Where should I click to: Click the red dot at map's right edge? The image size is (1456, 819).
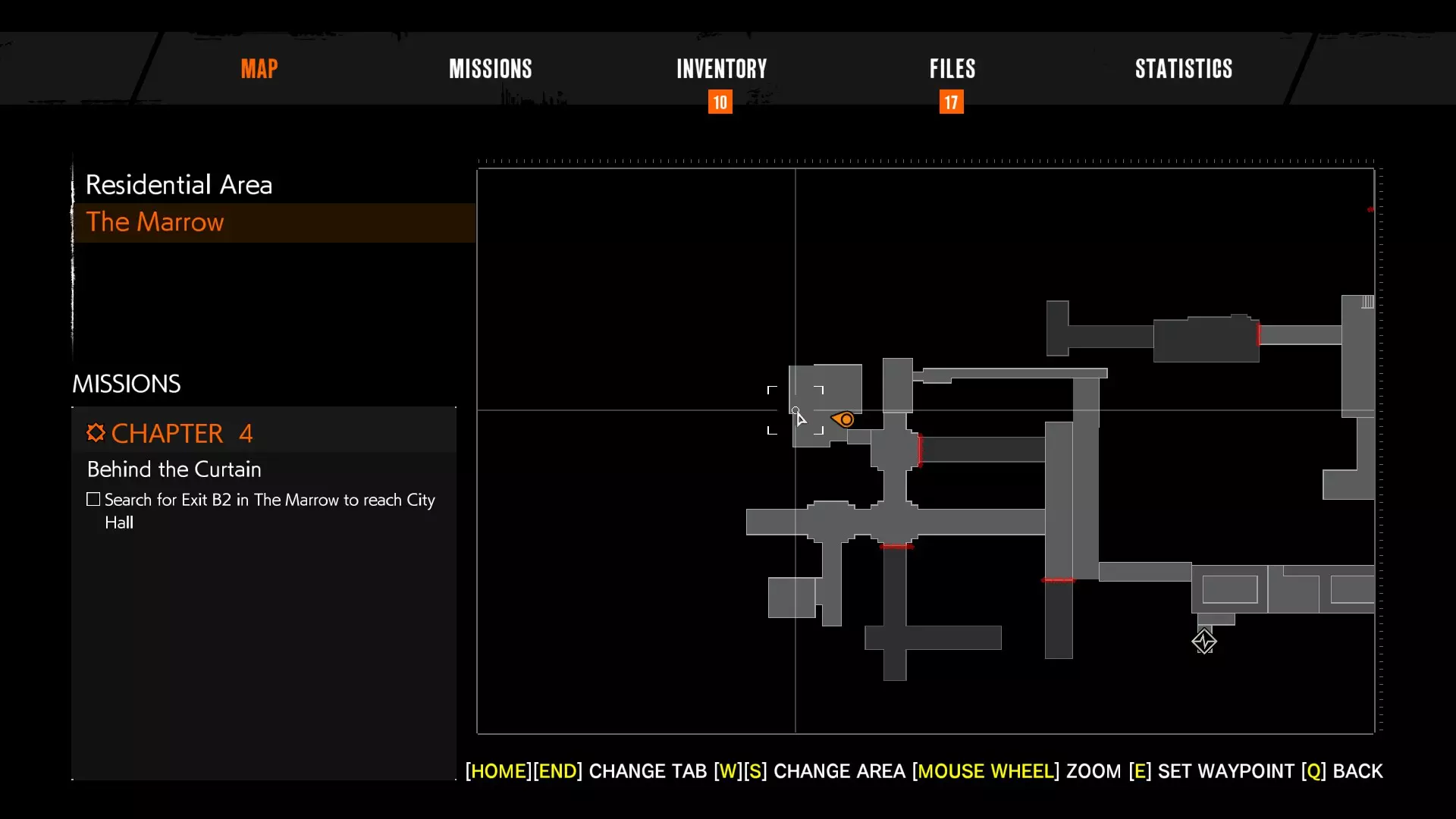click(1370, 209)
